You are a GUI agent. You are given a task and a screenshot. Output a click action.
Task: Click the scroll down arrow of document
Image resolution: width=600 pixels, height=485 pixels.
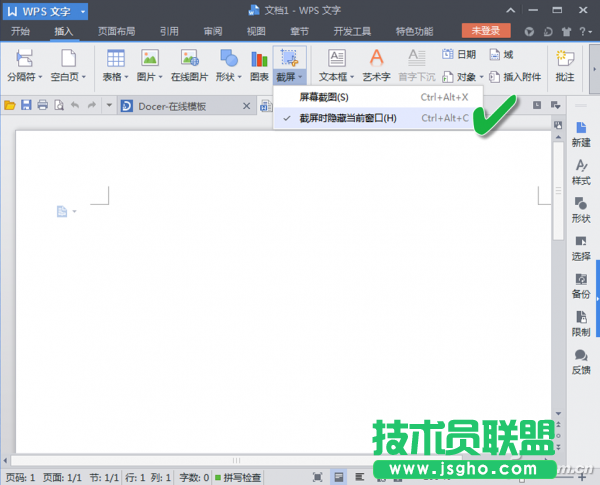click(558, 413)
